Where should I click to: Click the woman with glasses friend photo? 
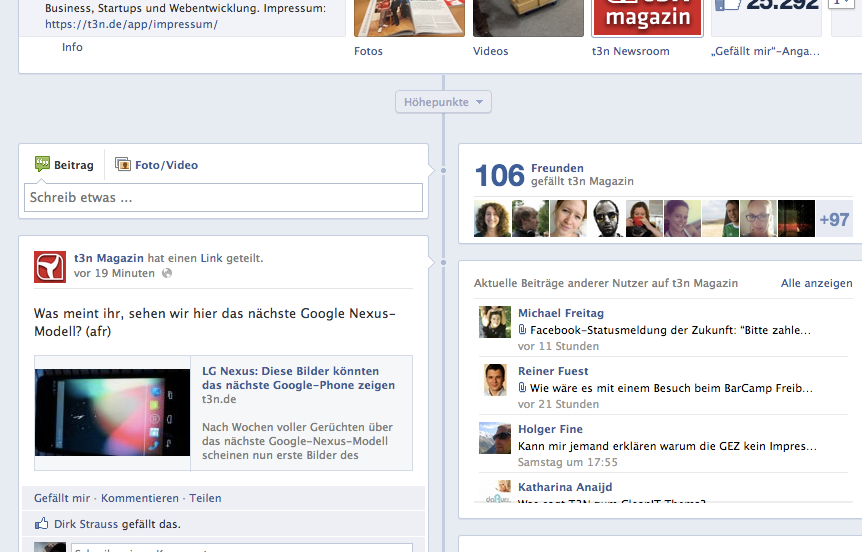pos(758,218)
